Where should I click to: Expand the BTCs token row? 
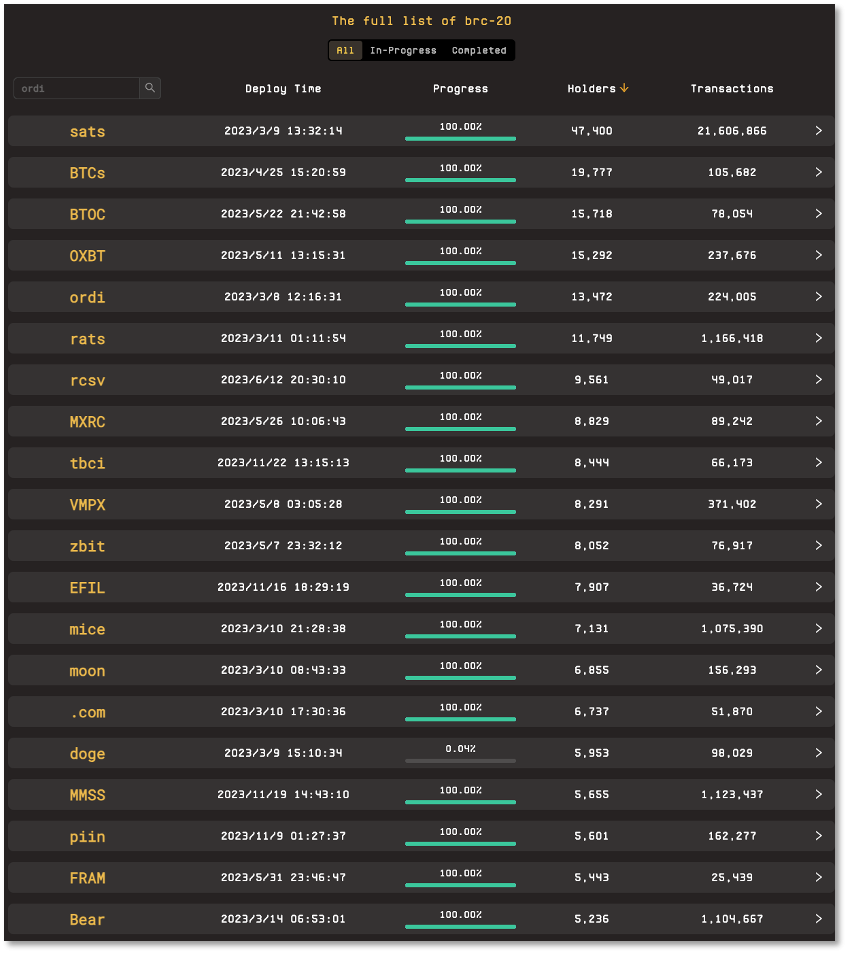click(421, 172)
